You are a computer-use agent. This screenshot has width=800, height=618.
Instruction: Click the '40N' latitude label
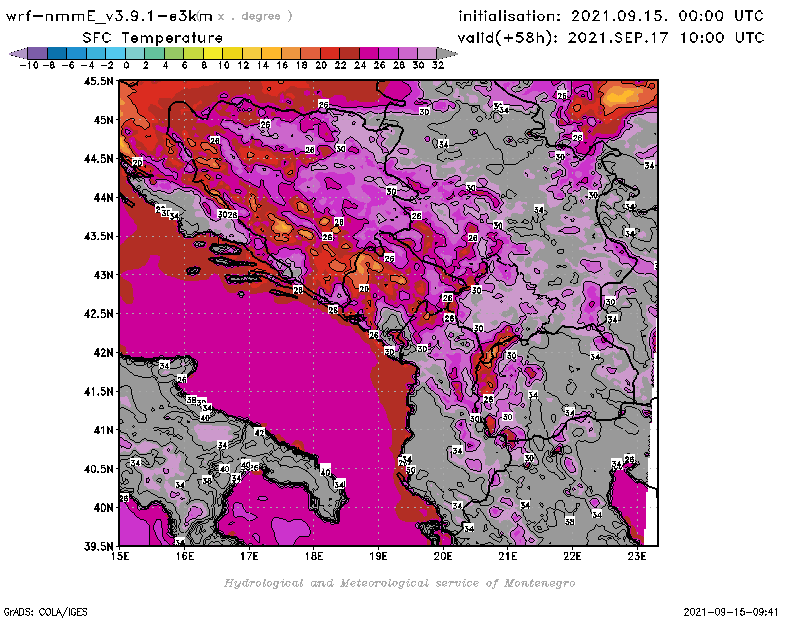pyautogui.click(x=103, y=508)
